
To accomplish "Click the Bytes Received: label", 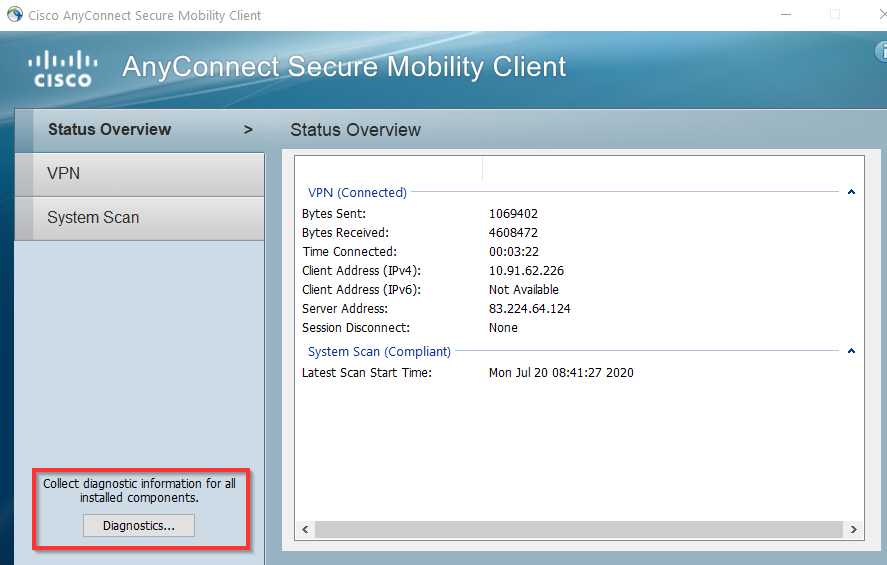I will point(345,233).
